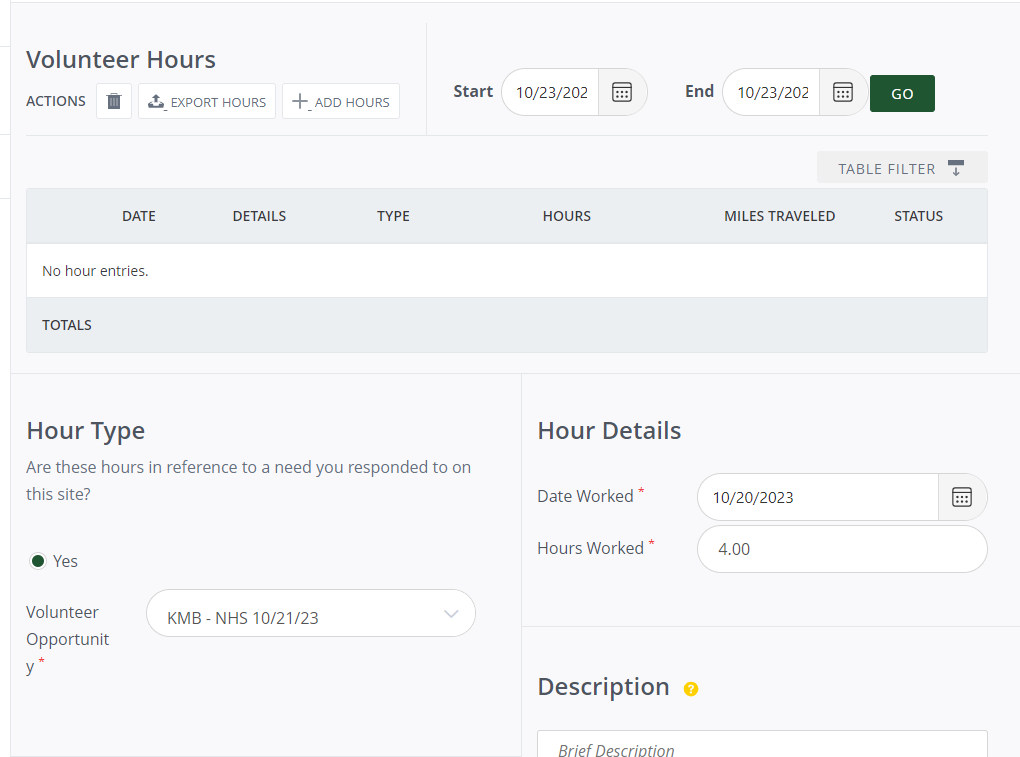This screenshot has height=757, width=1020.
Task: Click the Hours Worked input field
Action: pos(841,549)
